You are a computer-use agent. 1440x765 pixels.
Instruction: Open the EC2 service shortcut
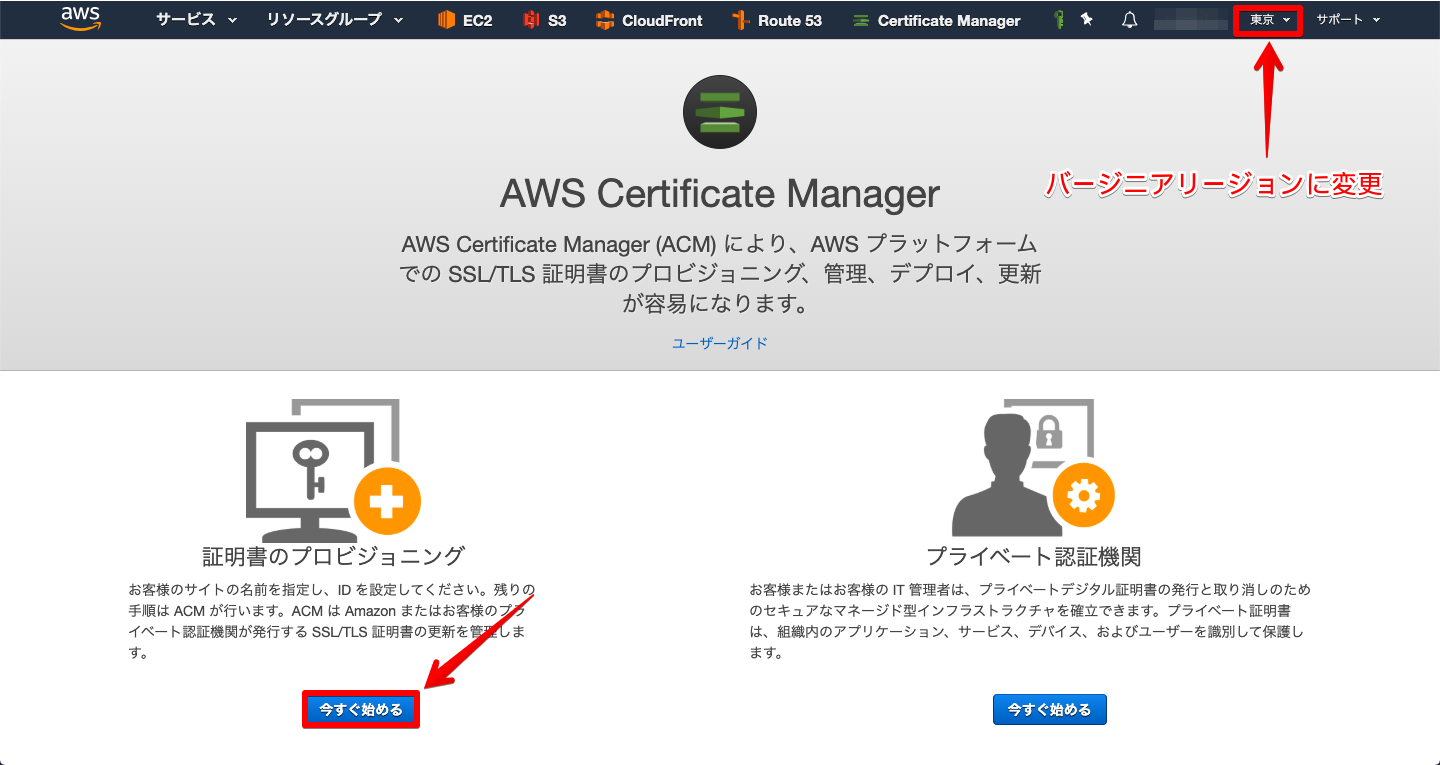(x=464, y=19)
